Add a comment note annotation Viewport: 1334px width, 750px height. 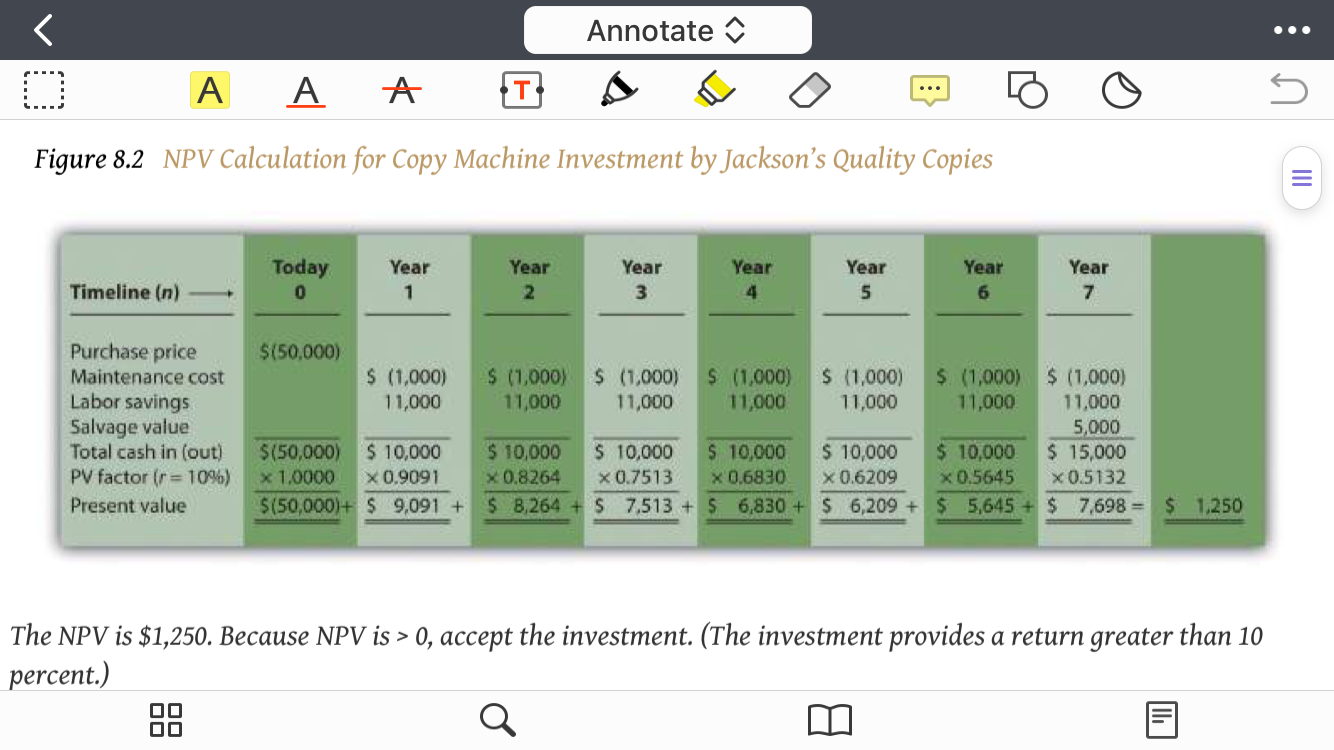tap(929, 89)
